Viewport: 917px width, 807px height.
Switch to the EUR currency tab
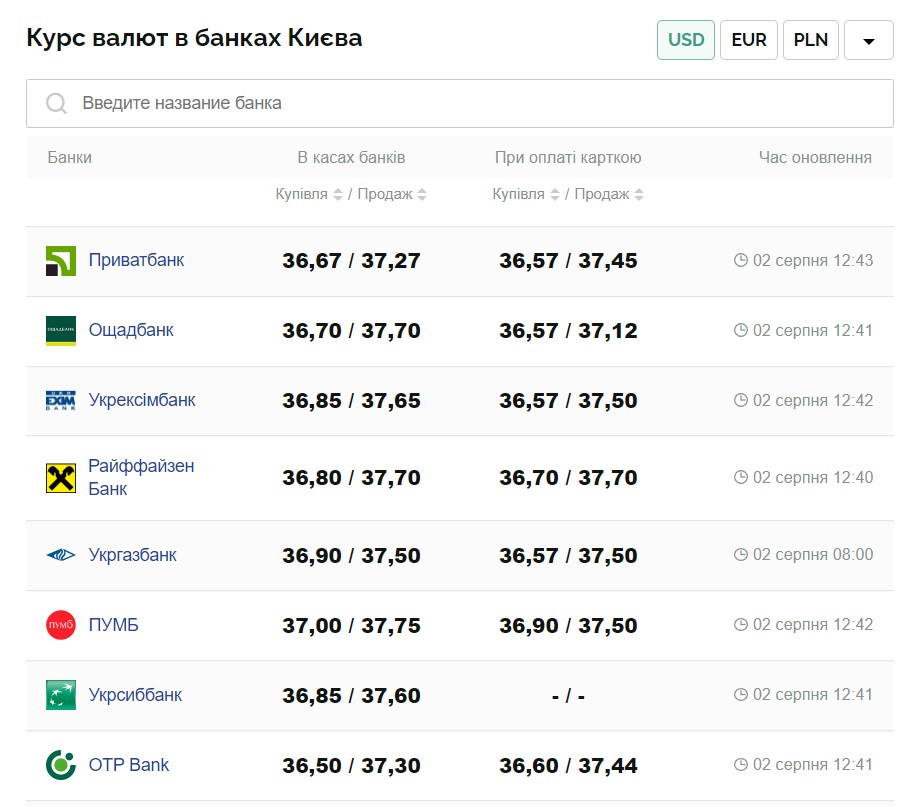[749, 40]
